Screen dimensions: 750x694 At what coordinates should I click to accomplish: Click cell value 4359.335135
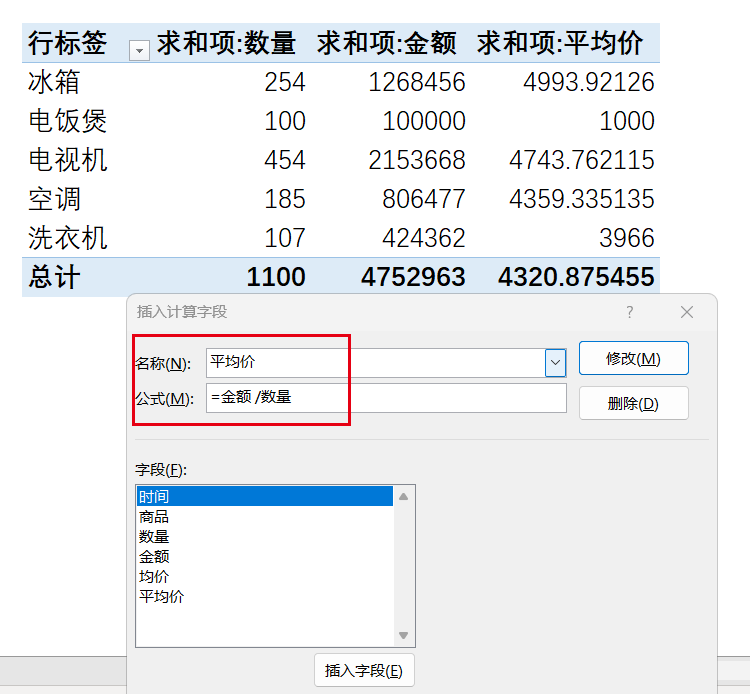point(582,199)
